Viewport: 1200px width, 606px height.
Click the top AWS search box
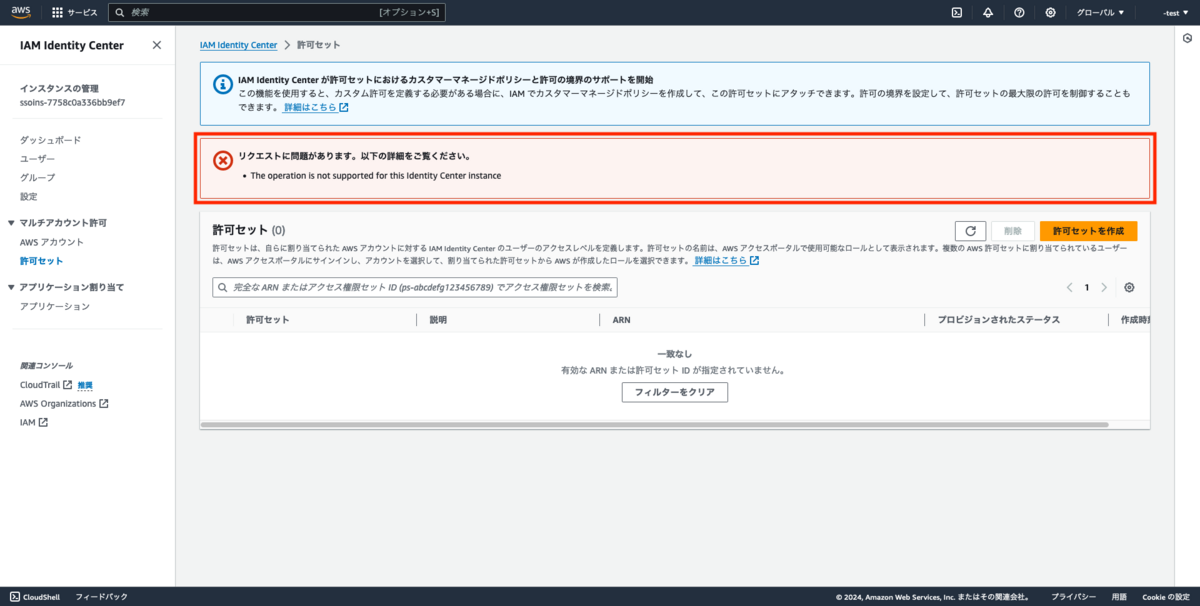(x=276, y=13)
